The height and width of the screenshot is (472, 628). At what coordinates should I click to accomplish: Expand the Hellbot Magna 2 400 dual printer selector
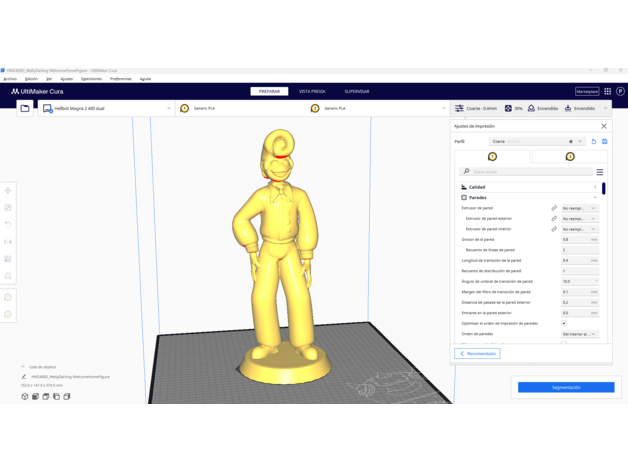tap(106, 108)
